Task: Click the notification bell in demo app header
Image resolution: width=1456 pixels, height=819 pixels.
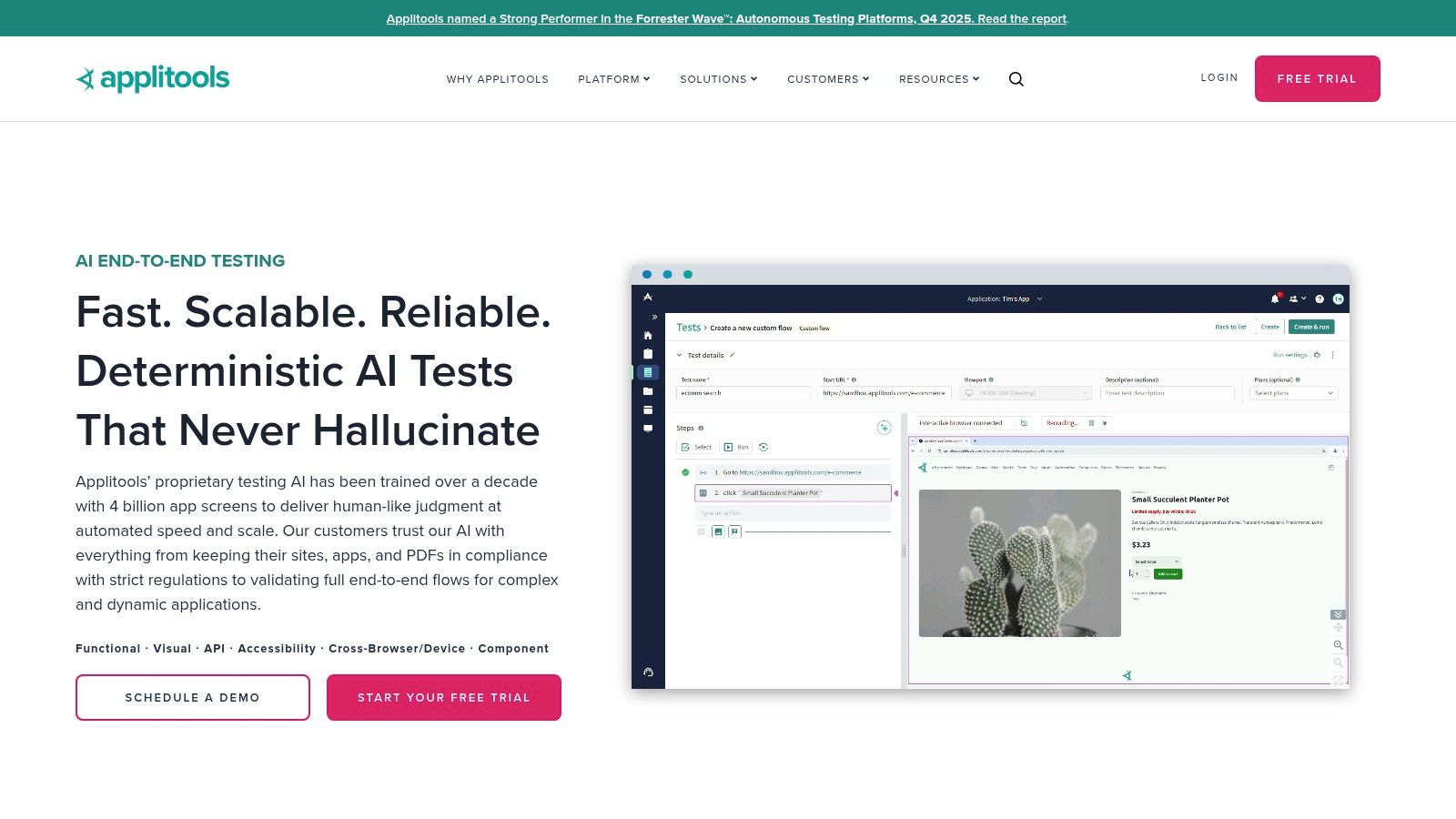Action: point(1275,298)
